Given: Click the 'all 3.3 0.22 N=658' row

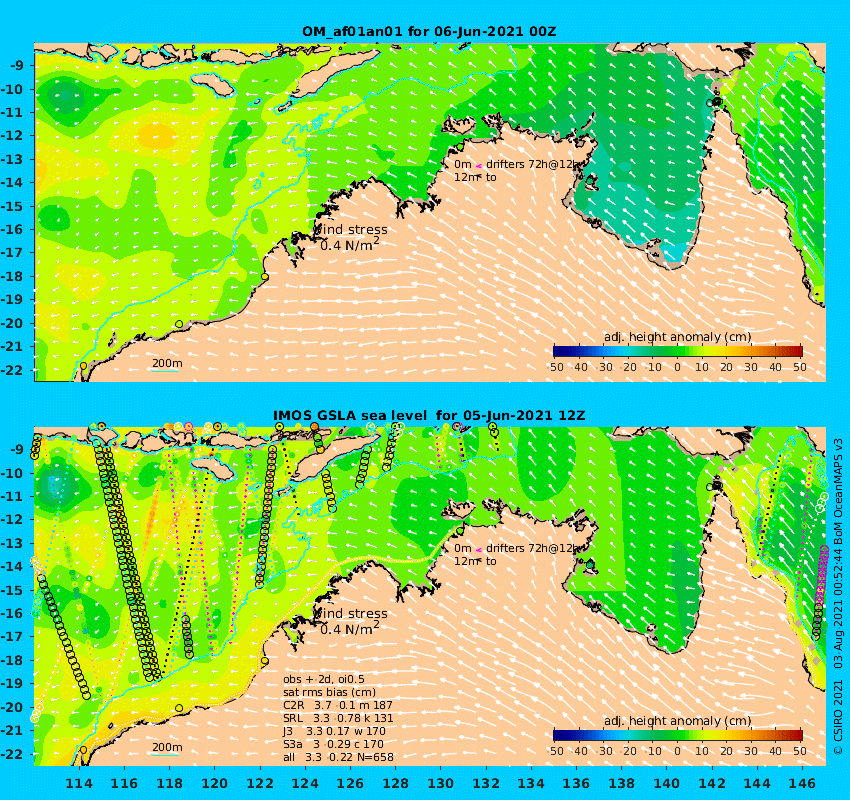Looking at the screenshot, I should click(338, 757).
